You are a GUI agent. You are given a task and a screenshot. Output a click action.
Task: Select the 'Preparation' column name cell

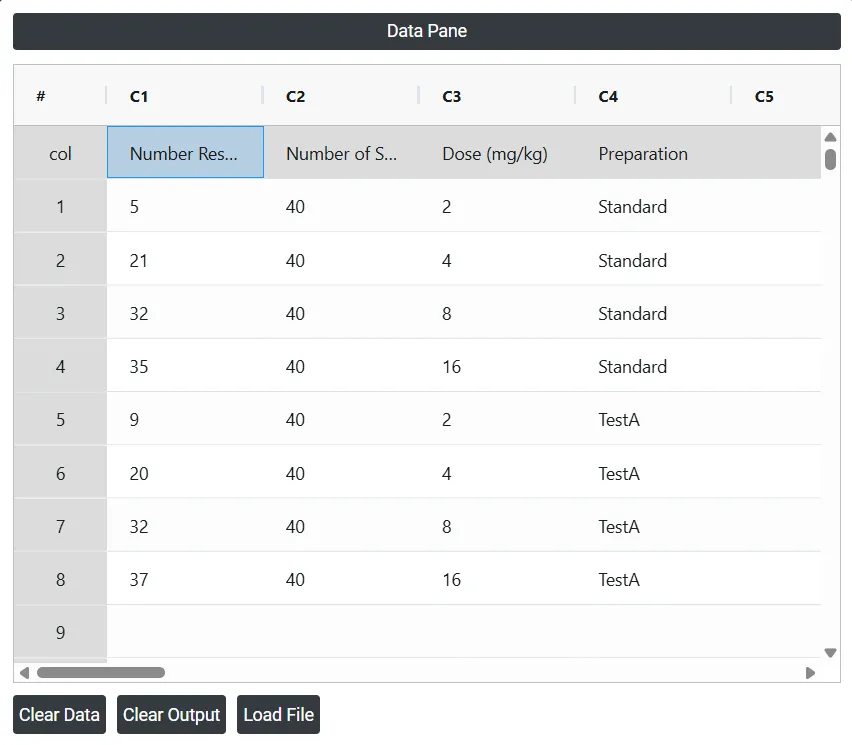point(654,153)
